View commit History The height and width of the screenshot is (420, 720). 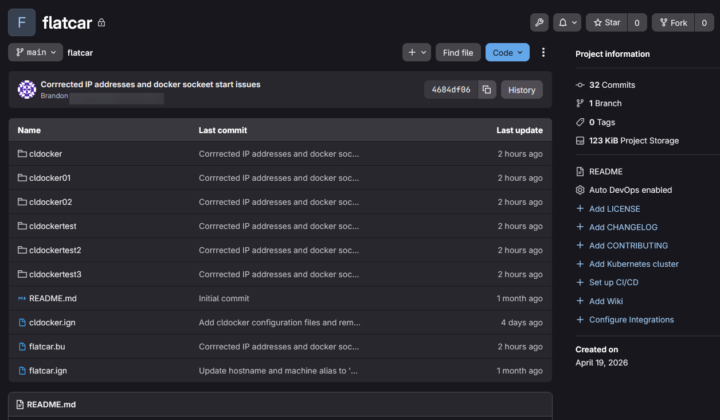pos(522,90)
